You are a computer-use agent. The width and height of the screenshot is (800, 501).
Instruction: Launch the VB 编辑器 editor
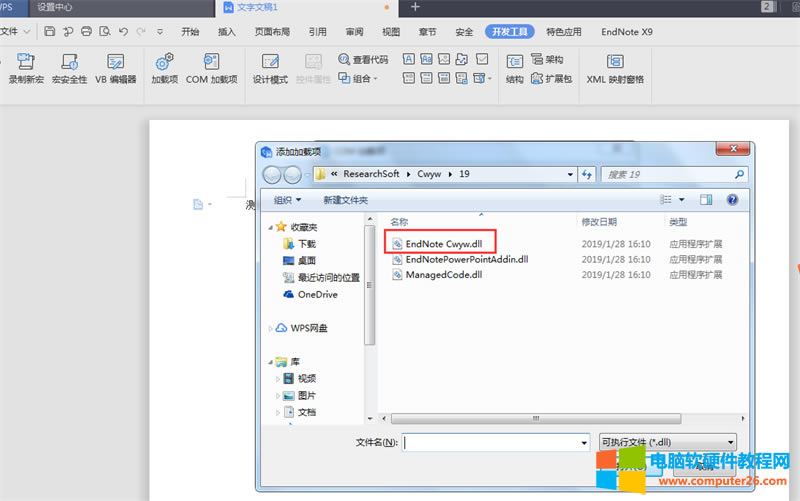point(115,62)
